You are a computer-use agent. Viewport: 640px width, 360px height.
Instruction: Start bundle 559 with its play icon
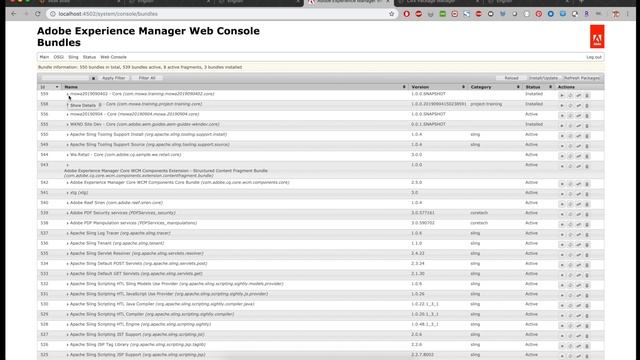tap(562, 96)
